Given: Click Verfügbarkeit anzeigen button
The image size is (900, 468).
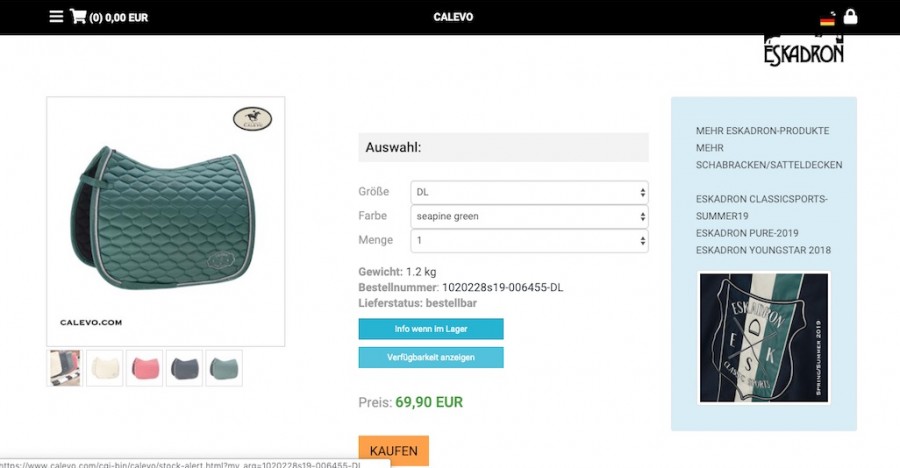Looking at the screenshot, I should 431,357.
